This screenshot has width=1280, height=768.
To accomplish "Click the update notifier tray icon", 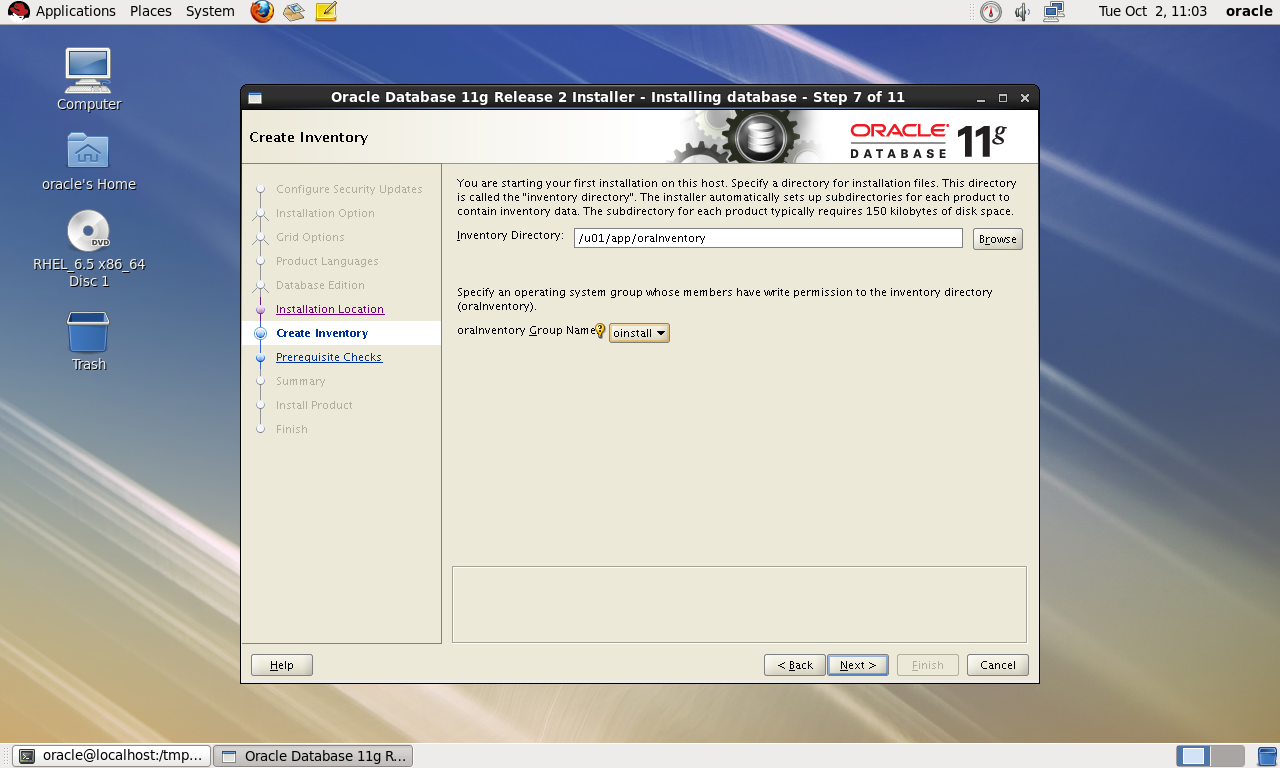I will [x=990, y=12].
